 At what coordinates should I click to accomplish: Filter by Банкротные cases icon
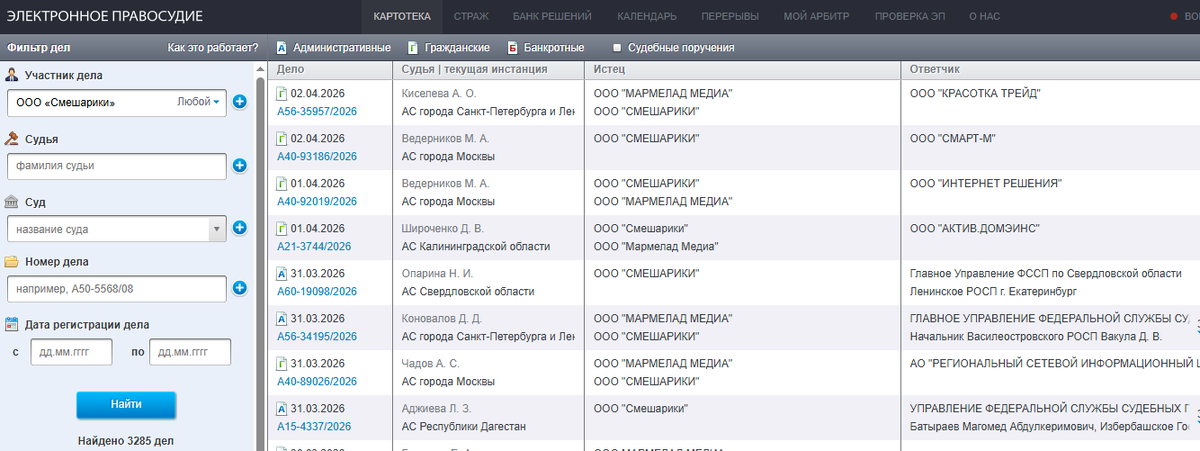click(512, 48)
